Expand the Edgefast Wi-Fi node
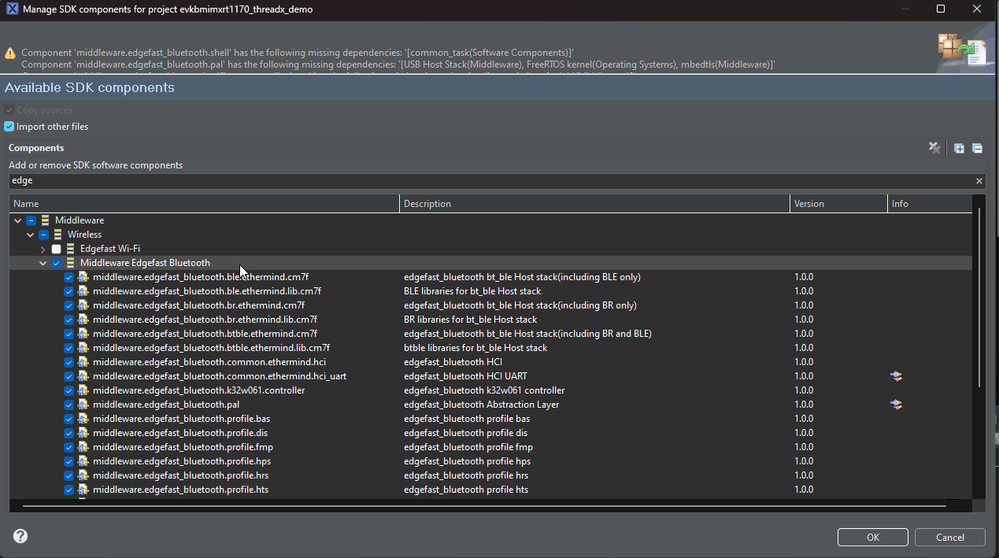This screenshot has width=999, height=558. coord(43,249)
